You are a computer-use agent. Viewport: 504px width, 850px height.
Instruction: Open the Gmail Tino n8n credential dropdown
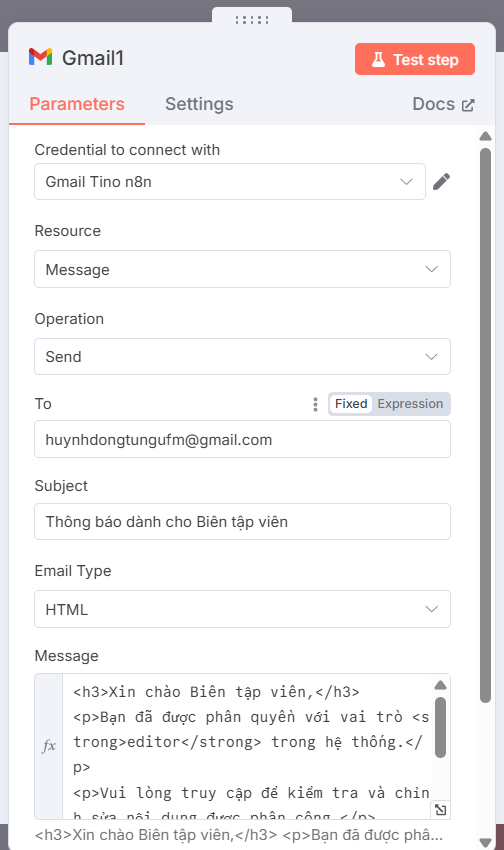(230, 182)
